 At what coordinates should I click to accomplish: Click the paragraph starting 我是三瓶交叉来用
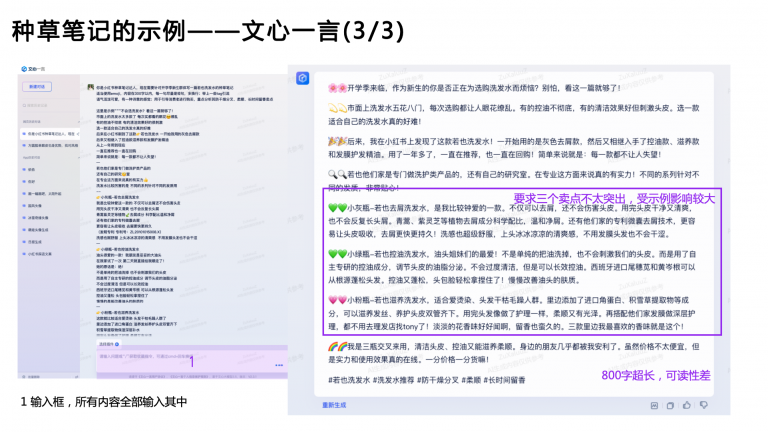pyautogui.click(x=514, y=353)
